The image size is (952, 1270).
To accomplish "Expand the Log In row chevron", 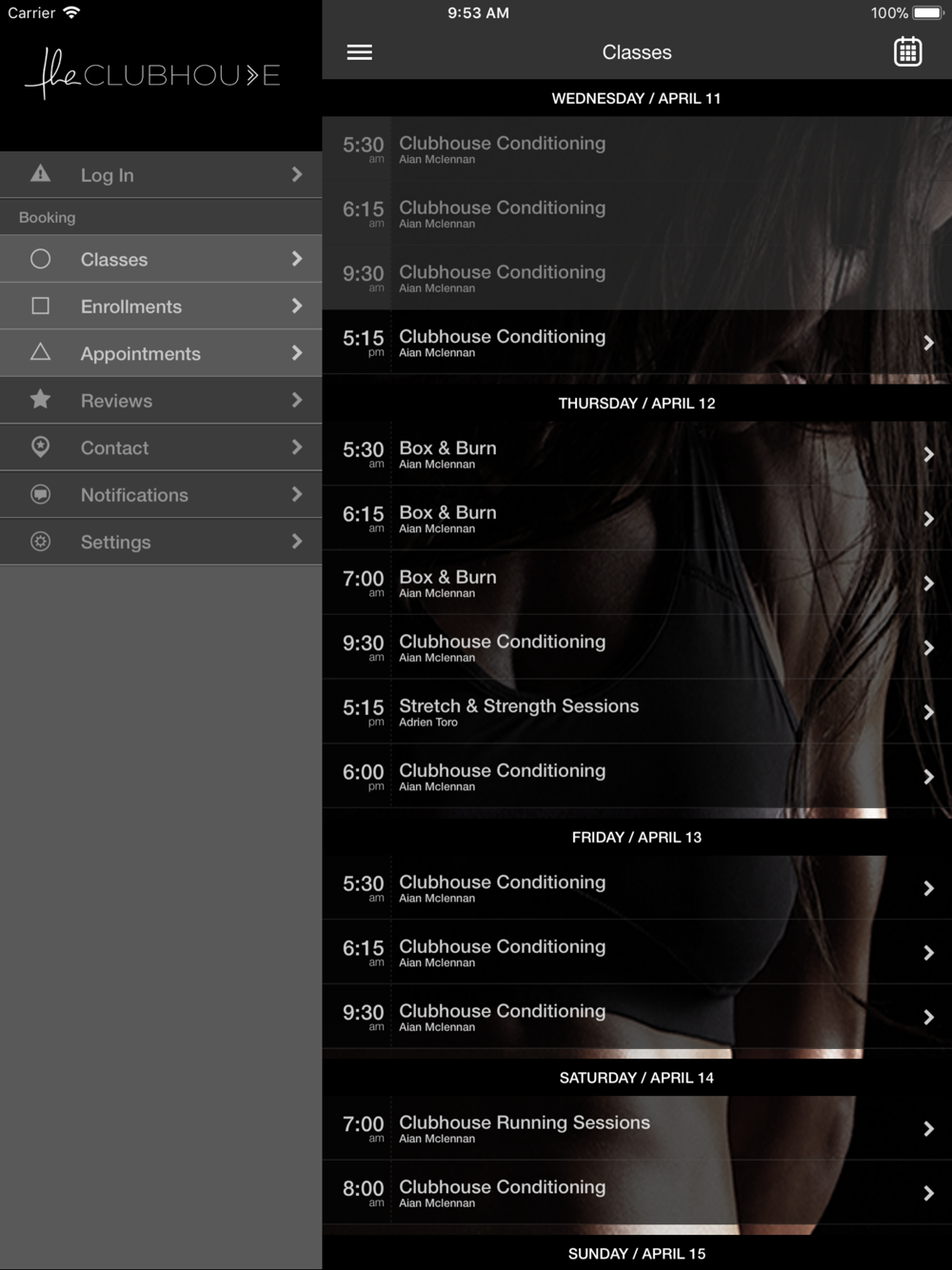I will coord(297,174).
